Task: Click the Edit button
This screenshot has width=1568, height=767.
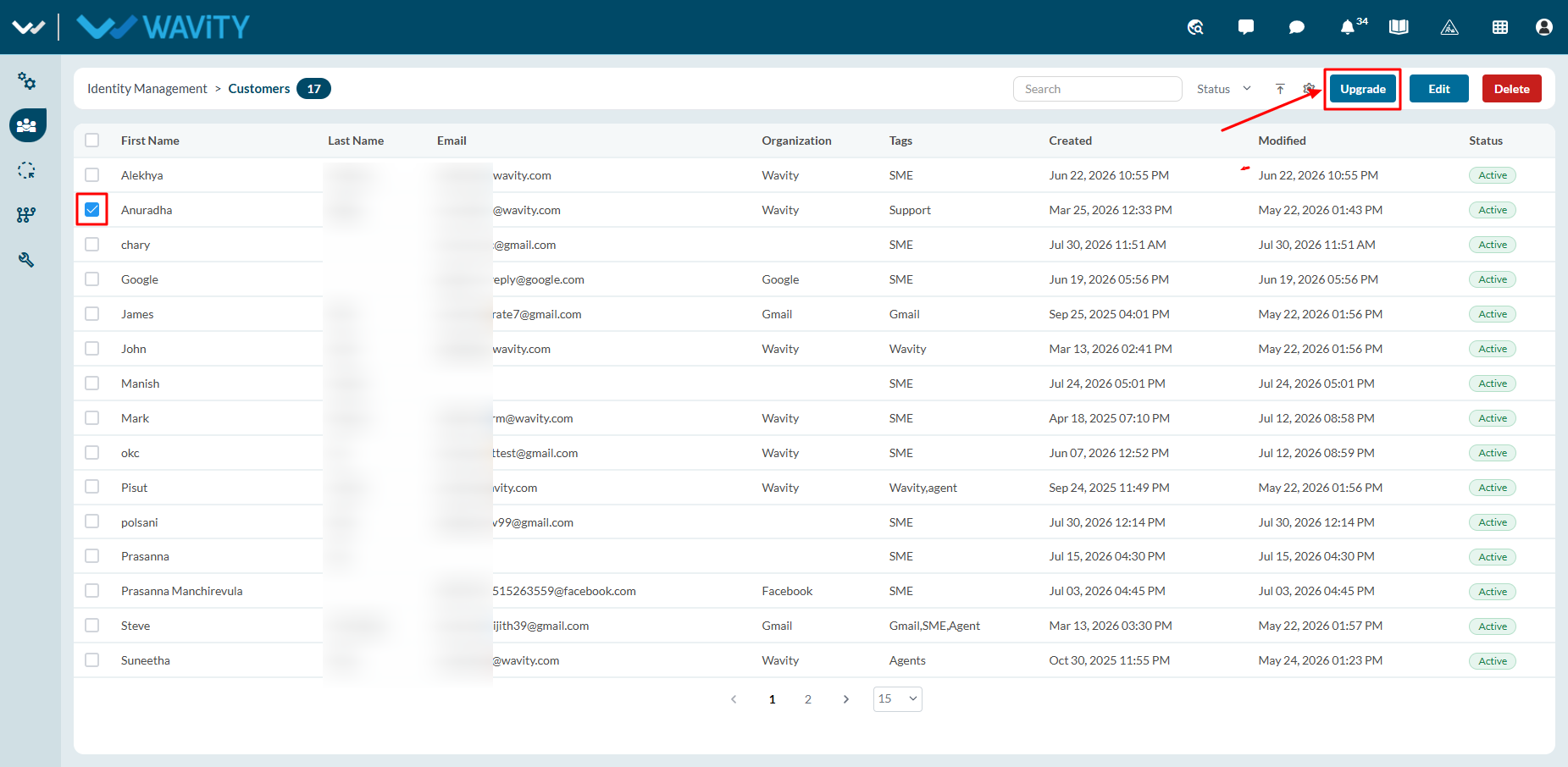Action: click(x=1439, y=89)
